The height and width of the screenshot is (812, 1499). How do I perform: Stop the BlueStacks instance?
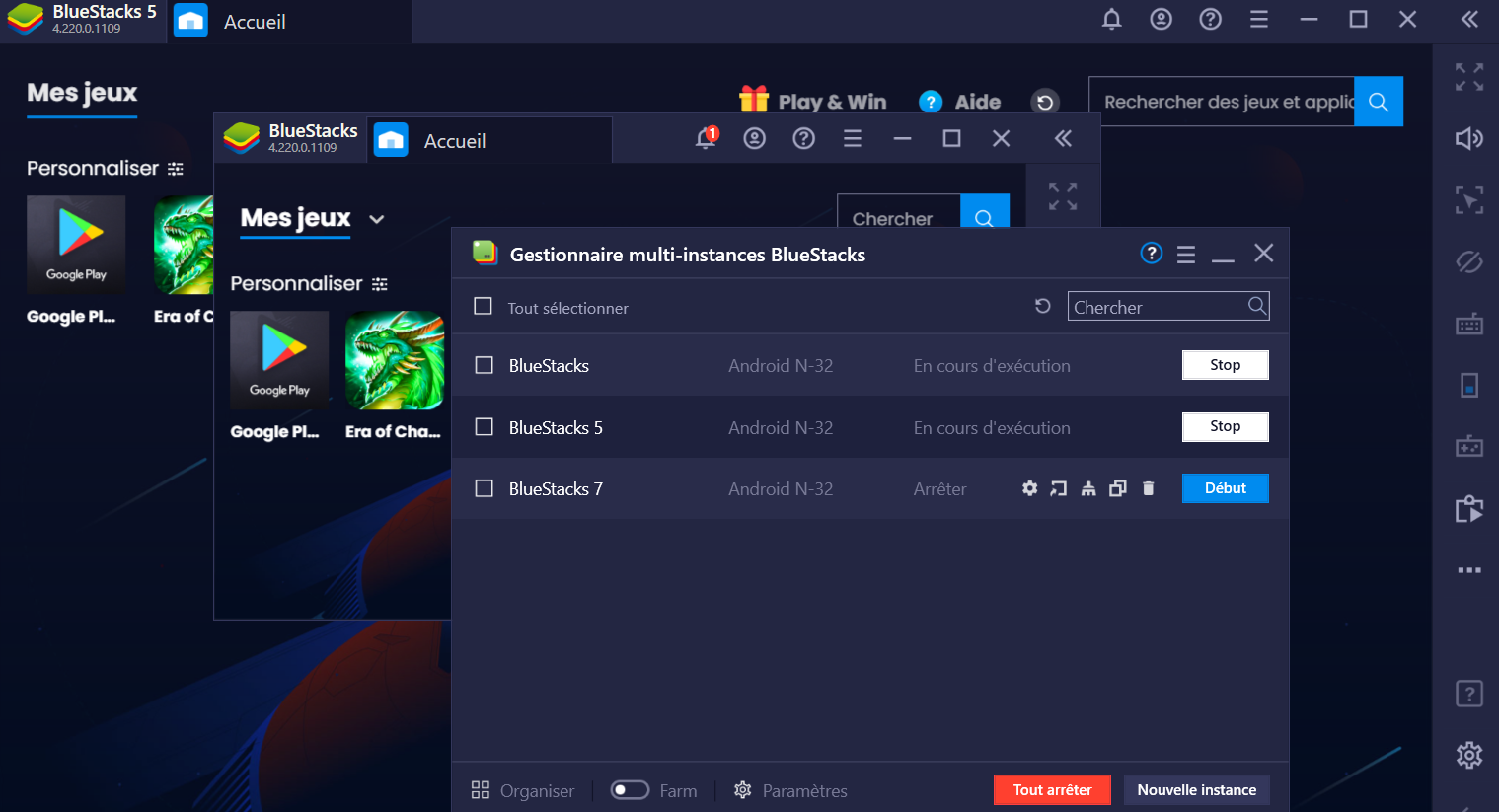point(1226,365)
